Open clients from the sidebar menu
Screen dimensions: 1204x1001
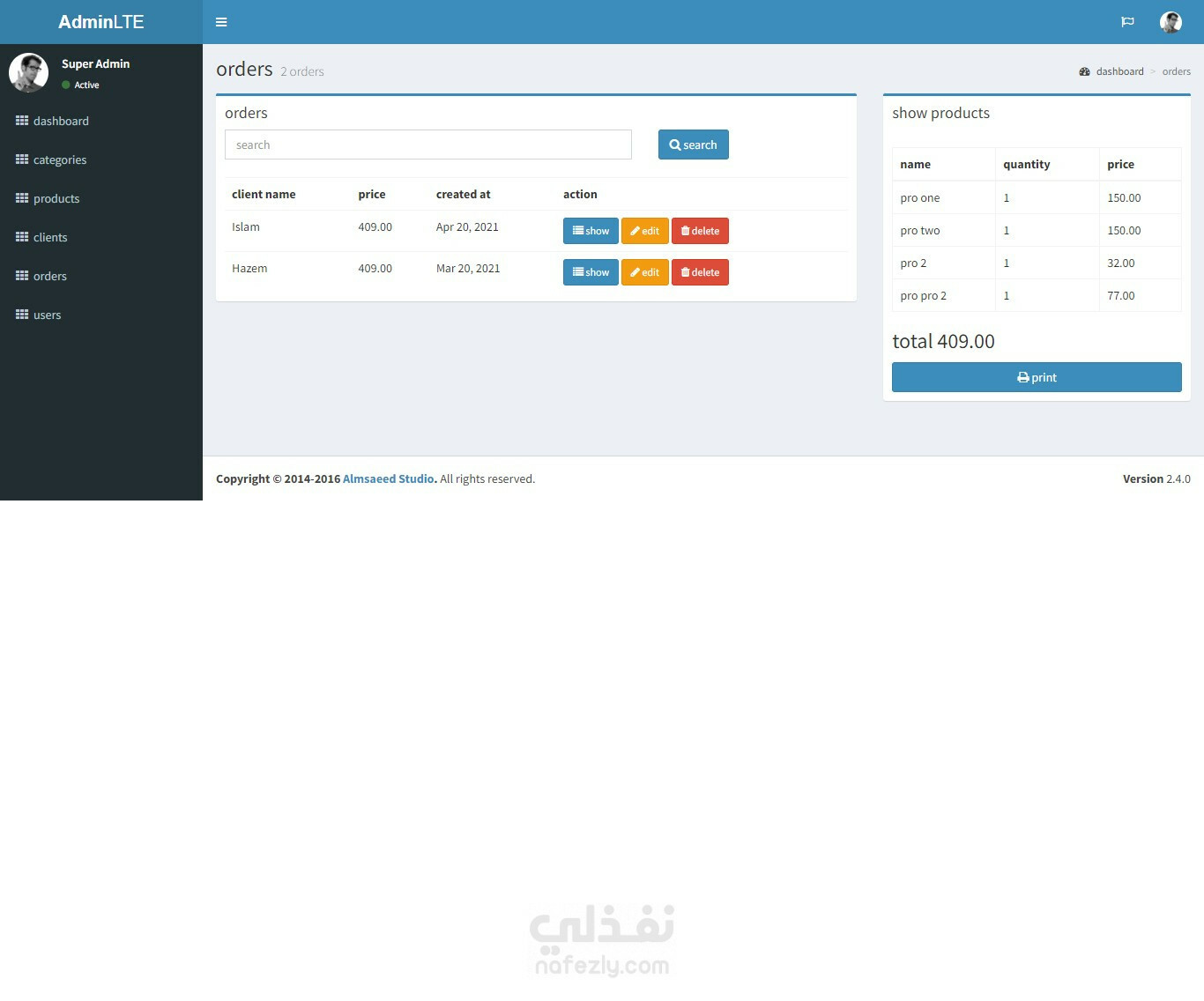click(50, 237)
